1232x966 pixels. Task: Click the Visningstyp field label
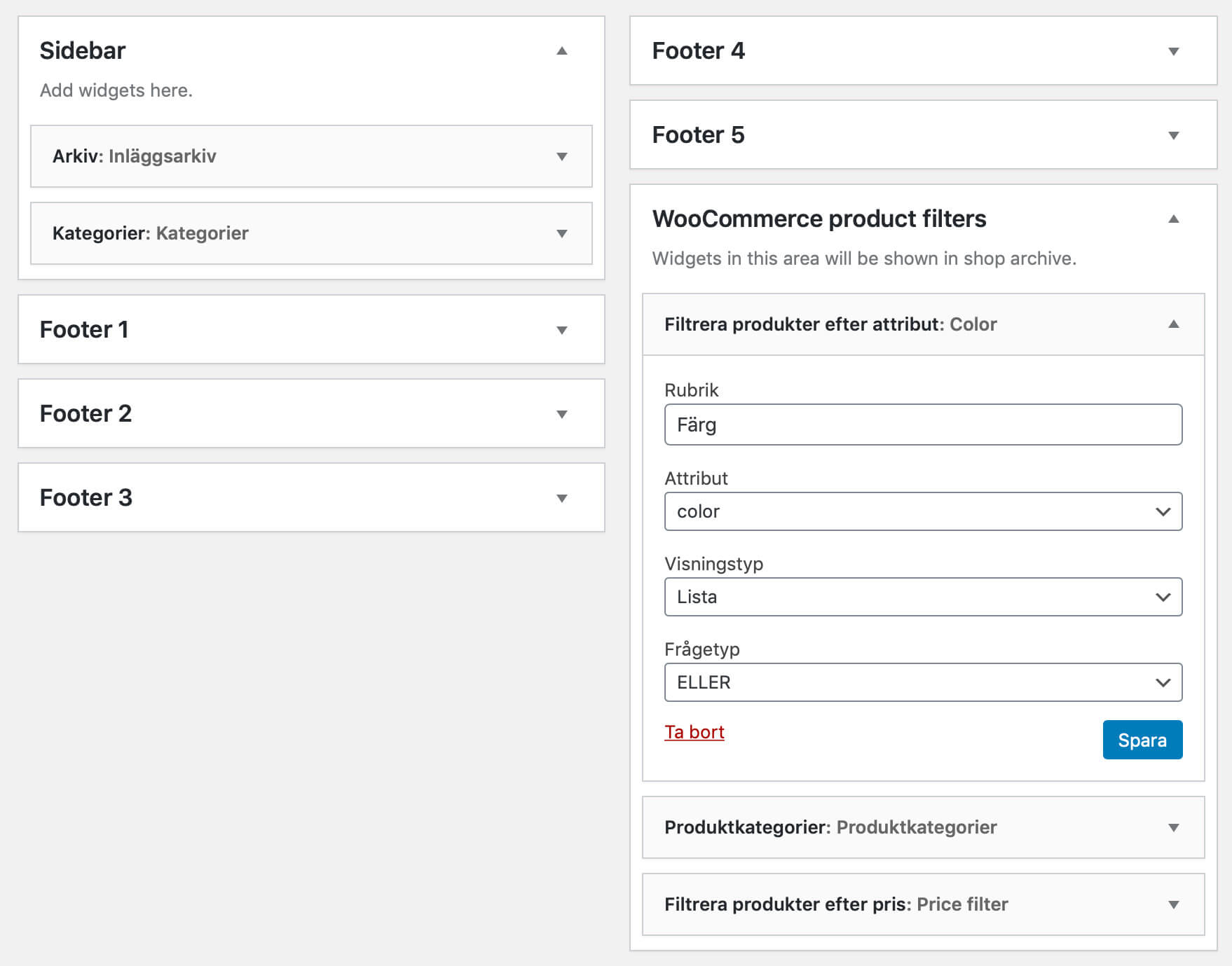(x=713, y=564)
